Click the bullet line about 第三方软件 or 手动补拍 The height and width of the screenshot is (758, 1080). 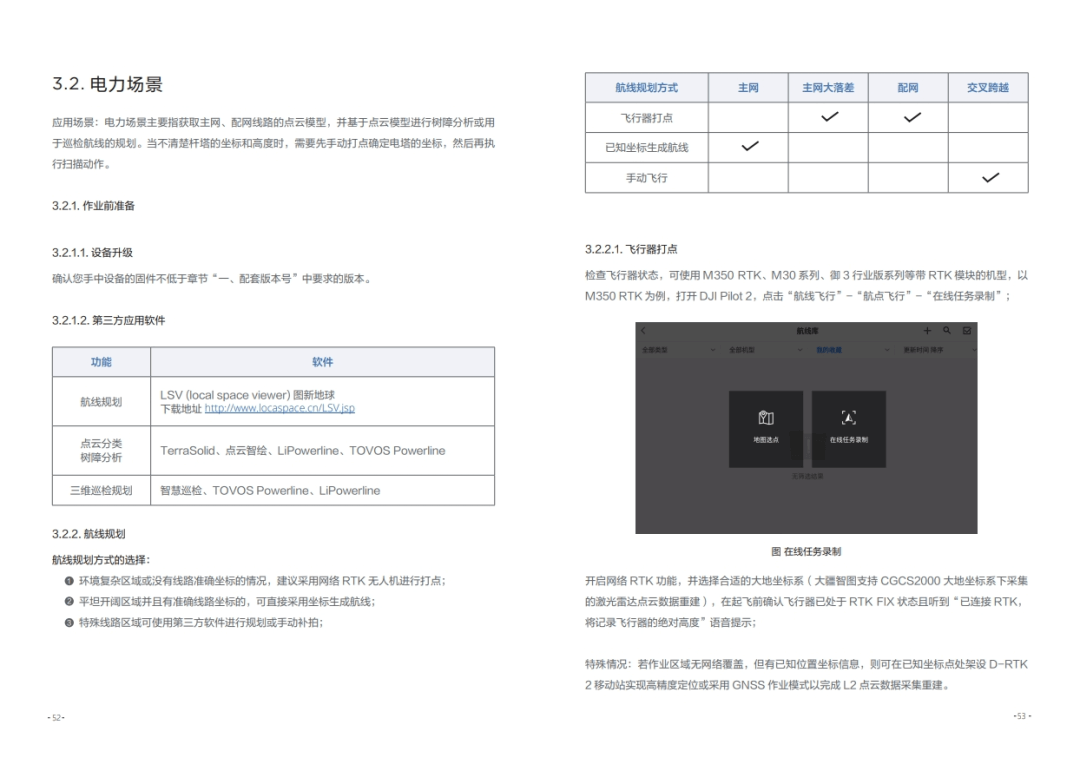194,622
